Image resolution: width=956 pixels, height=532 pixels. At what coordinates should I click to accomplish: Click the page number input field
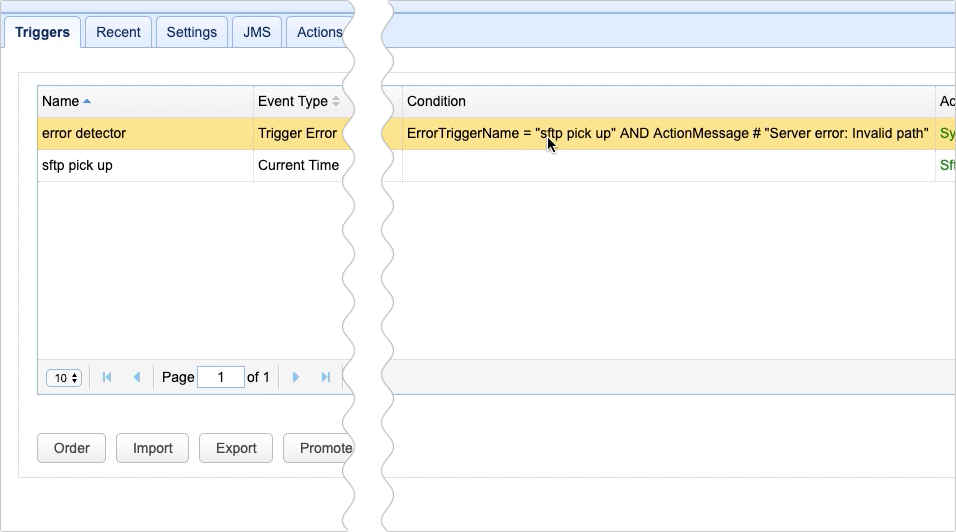point(220,377)
